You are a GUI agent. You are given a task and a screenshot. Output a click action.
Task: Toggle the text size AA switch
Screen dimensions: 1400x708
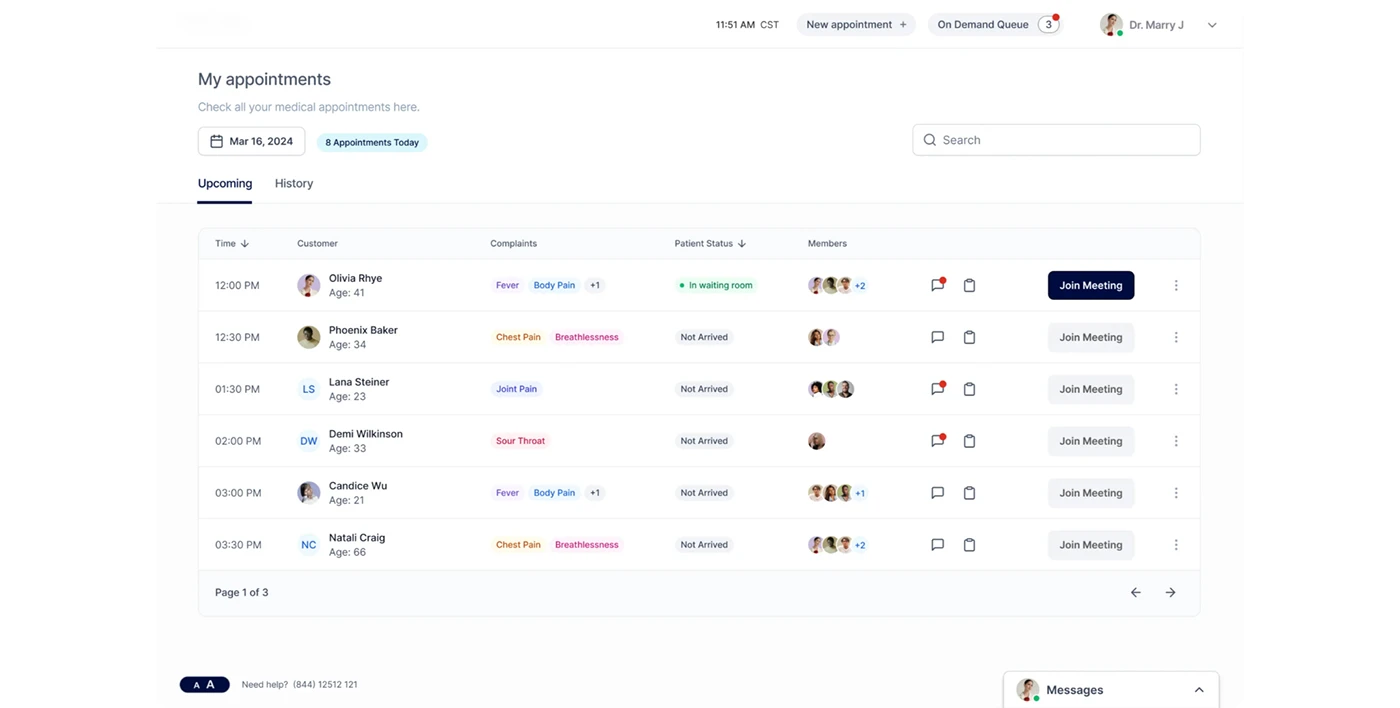204,685
